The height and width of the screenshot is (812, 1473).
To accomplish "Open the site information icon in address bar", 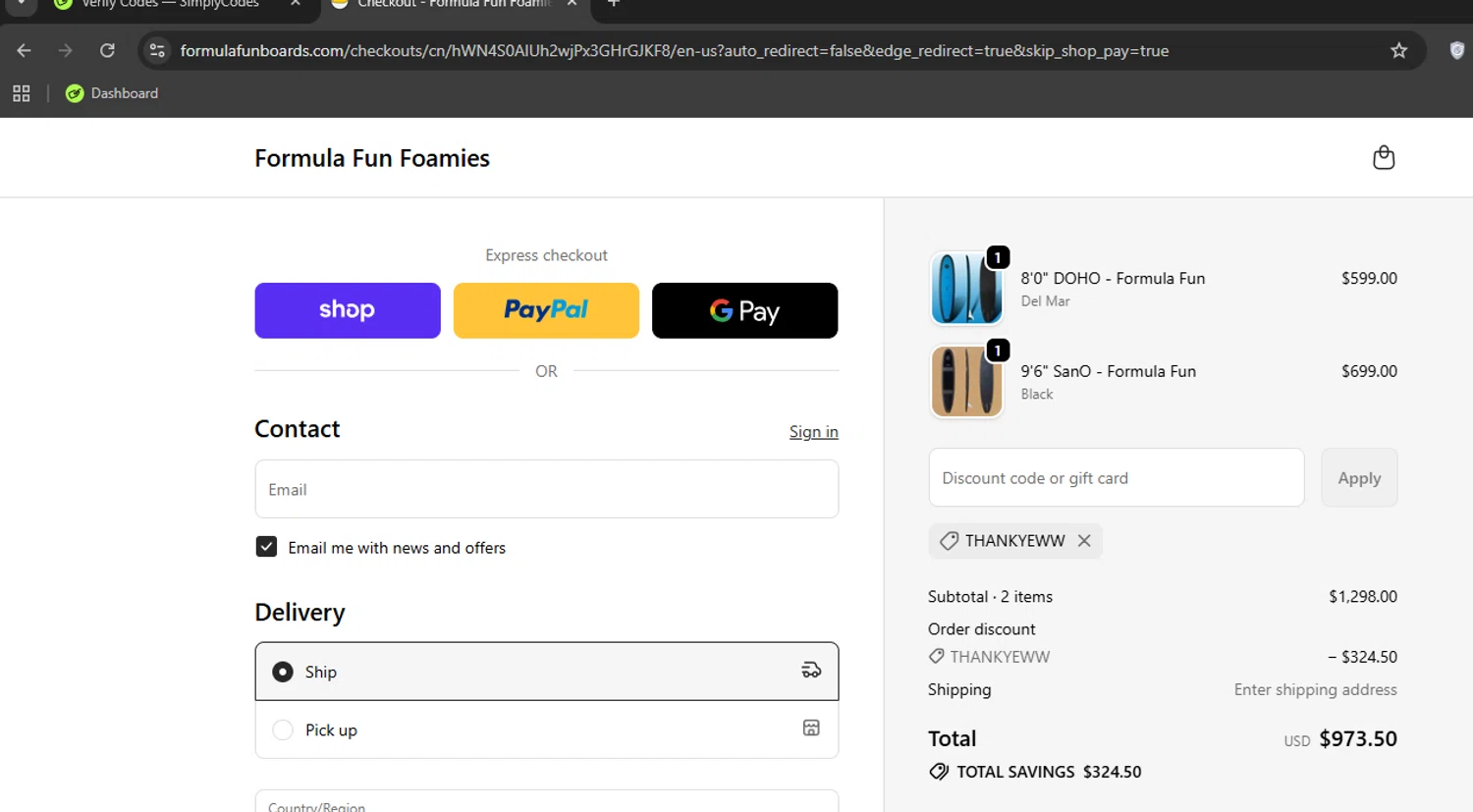I will pos(157,50).
